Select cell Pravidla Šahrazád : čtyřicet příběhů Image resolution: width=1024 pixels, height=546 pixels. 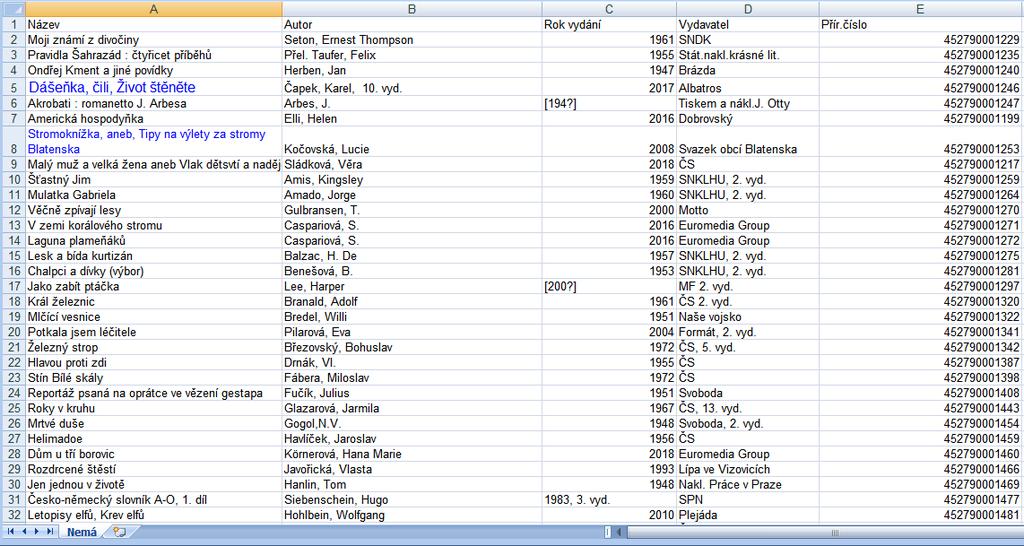[153, 55]
